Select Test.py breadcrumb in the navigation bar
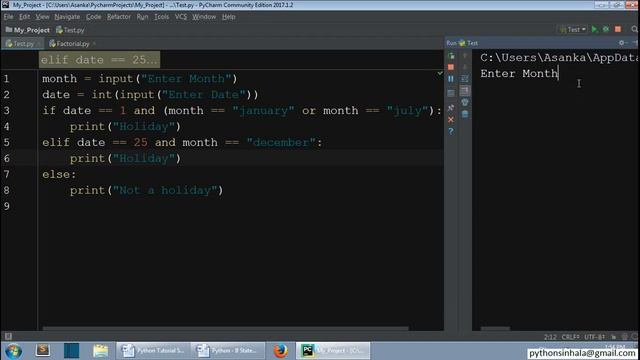Viewport: 640px width, 360px height. point(70,30)
